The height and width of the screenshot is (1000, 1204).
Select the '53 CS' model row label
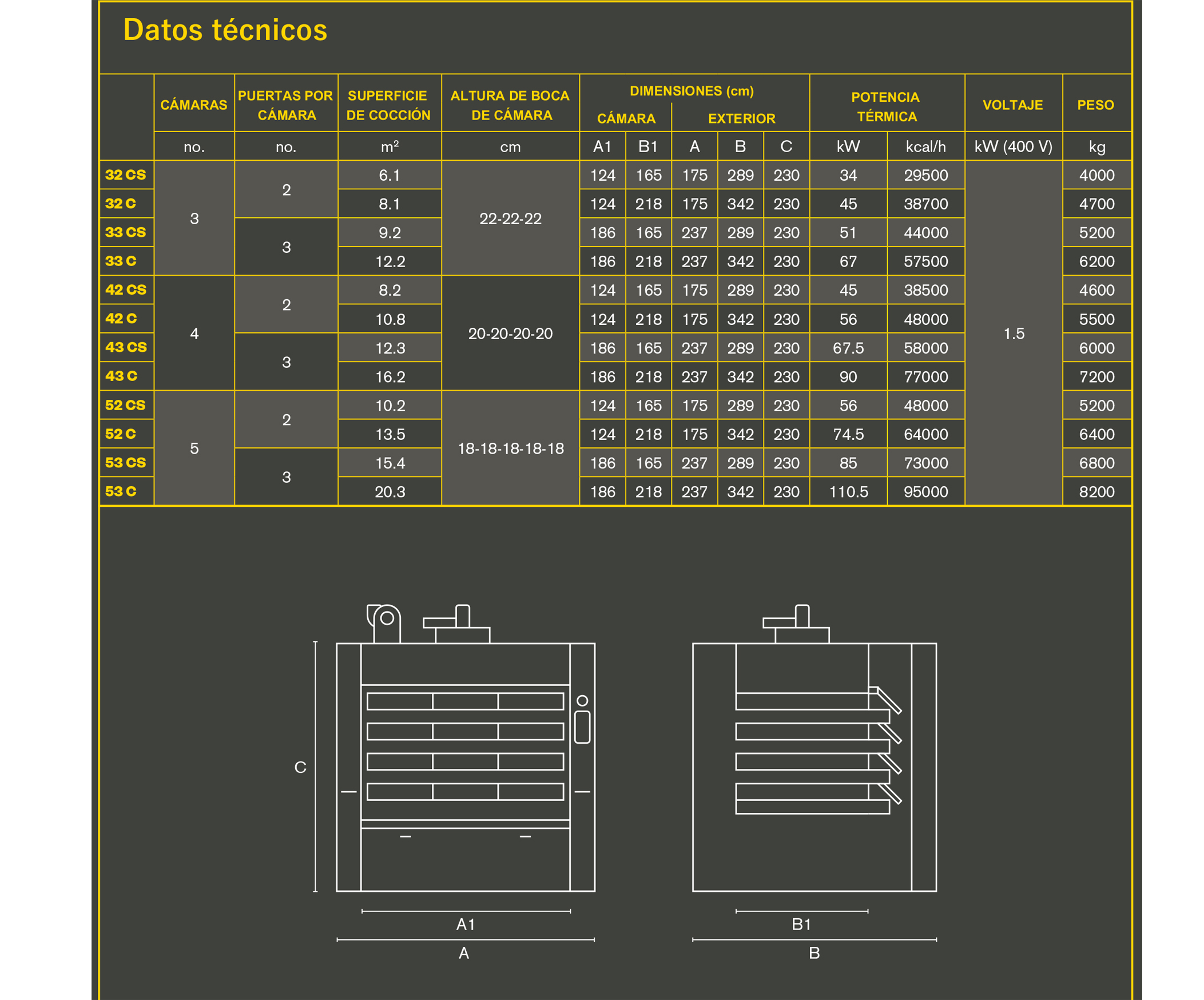(126, 462)
